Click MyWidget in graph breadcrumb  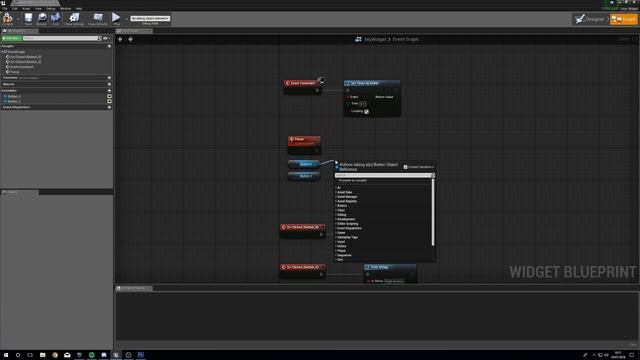[x=375, y=39]
